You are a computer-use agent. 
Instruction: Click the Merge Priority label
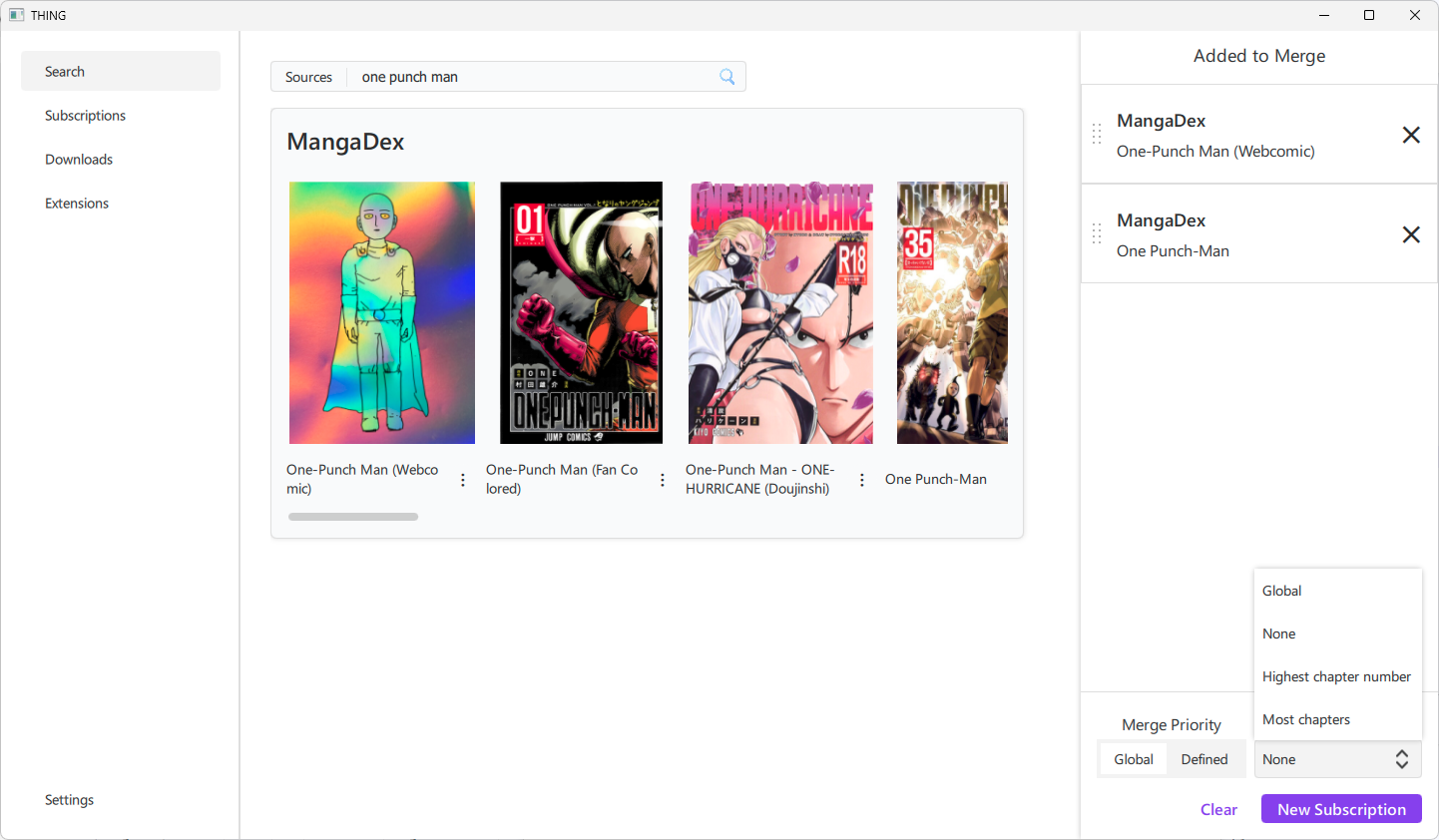[1172, 725]
